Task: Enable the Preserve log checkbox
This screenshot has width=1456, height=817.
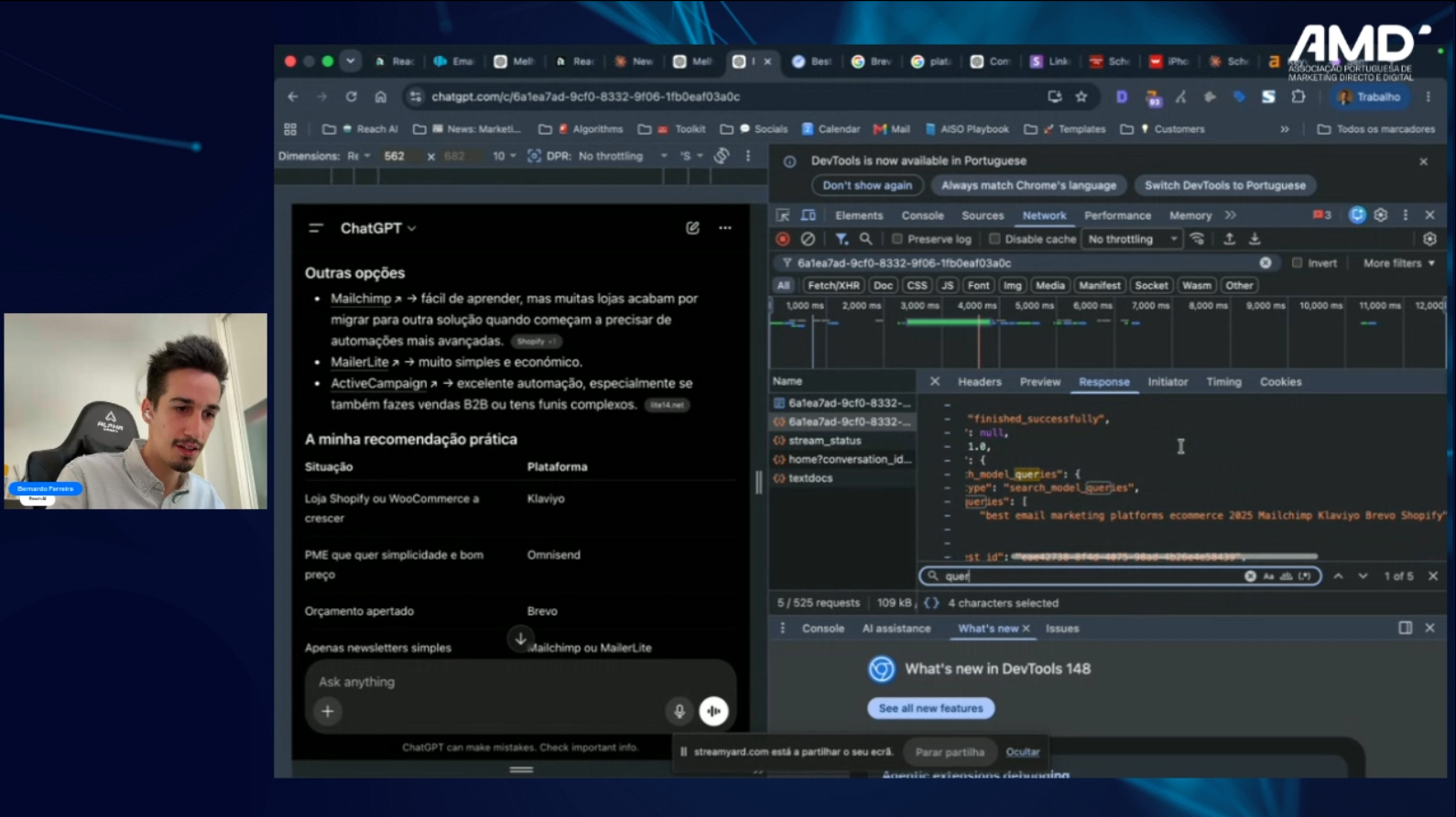Action: click(897, 239)
